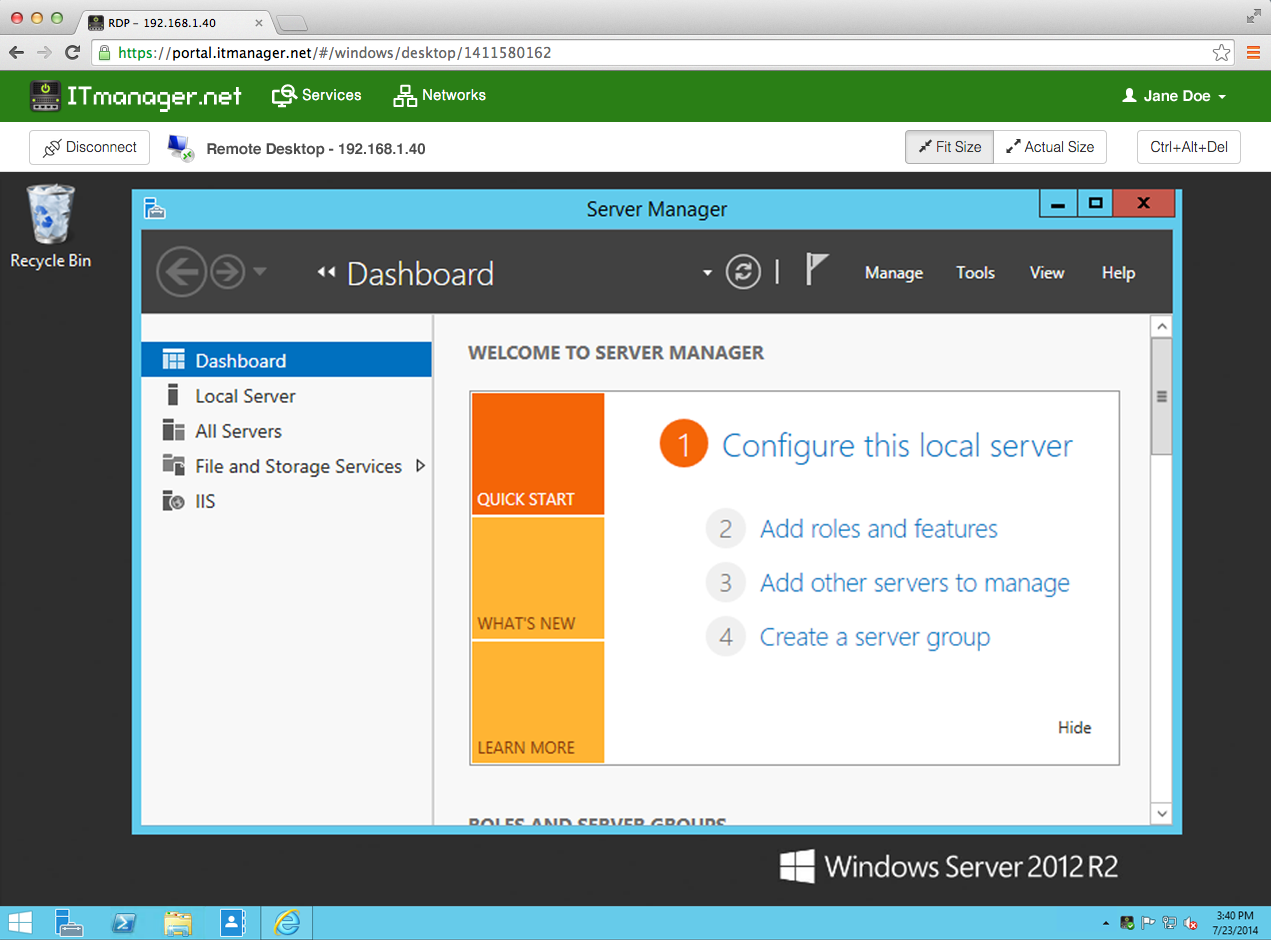The height and width of the screenshot is (940, 1271).
Task: Click the scrollbar down arrow in Server Manager
Action: [1161, 814]
